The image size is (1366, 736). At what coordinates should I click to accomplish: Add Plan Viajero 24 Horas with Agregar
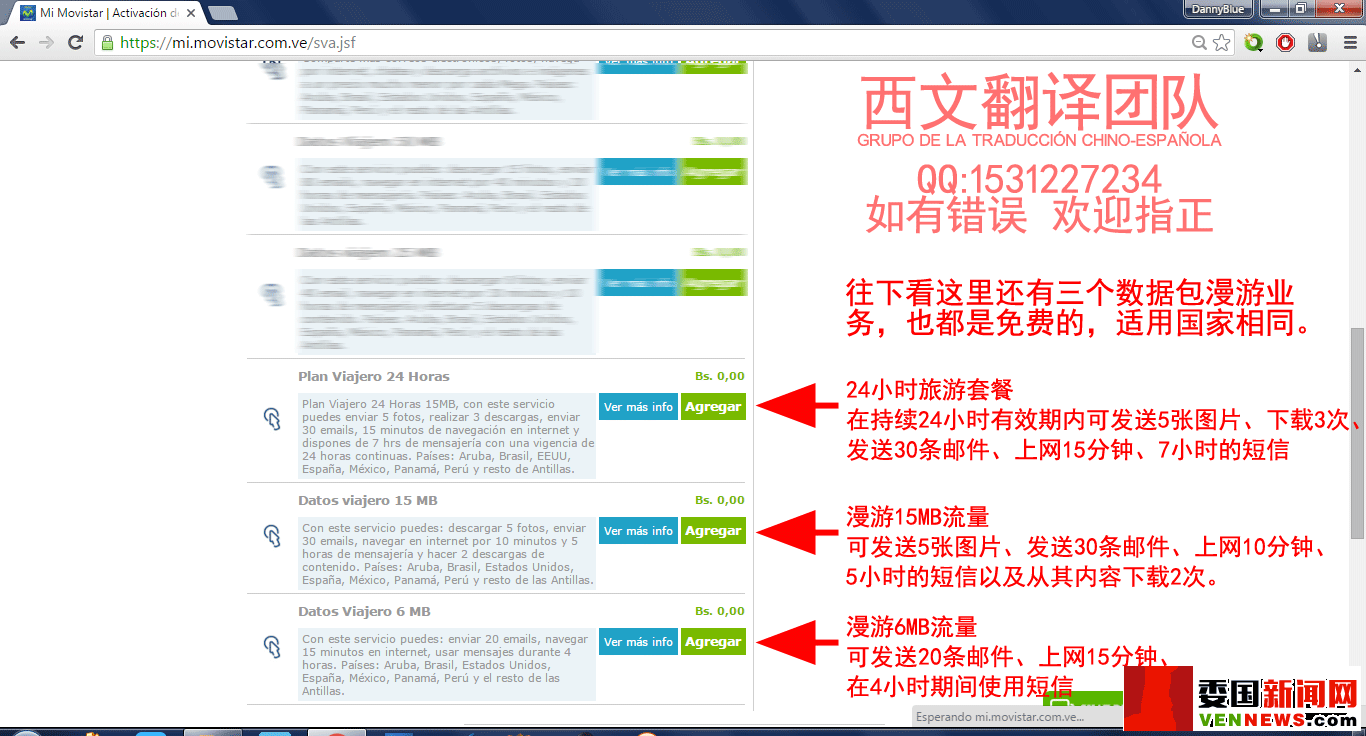(x=713, y=407)
